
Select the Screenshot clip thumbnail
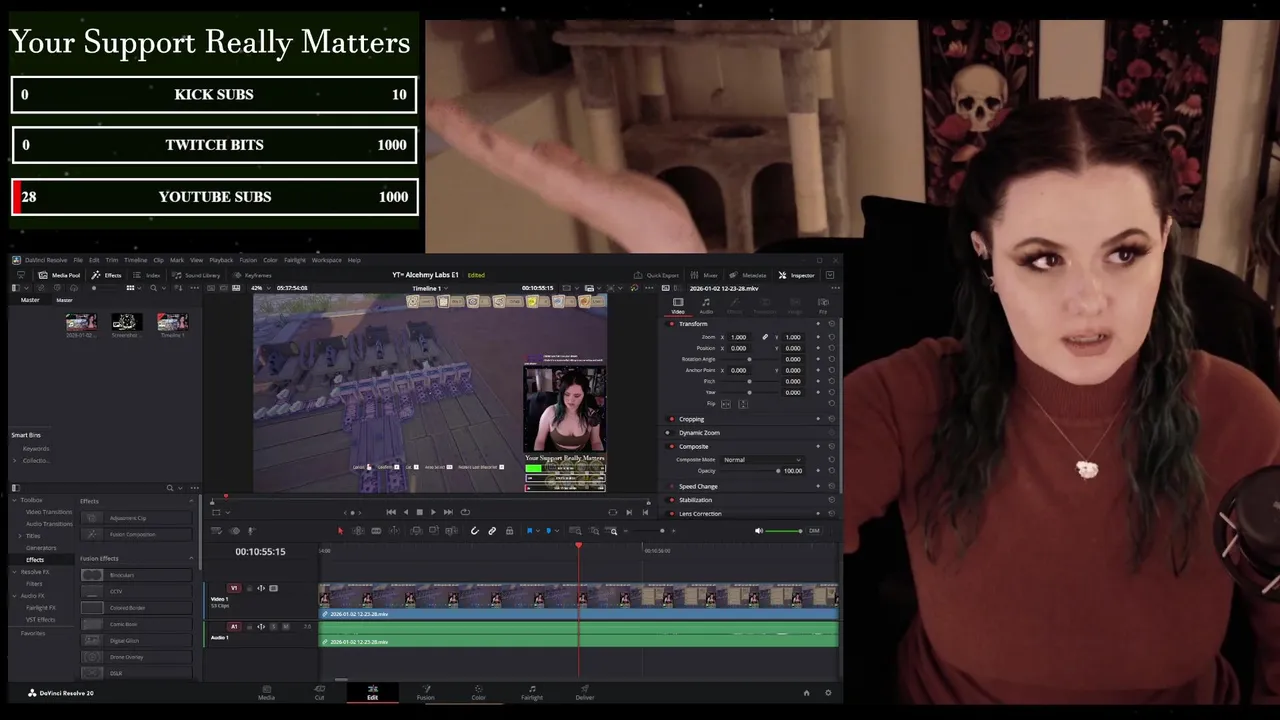(126, 322)
